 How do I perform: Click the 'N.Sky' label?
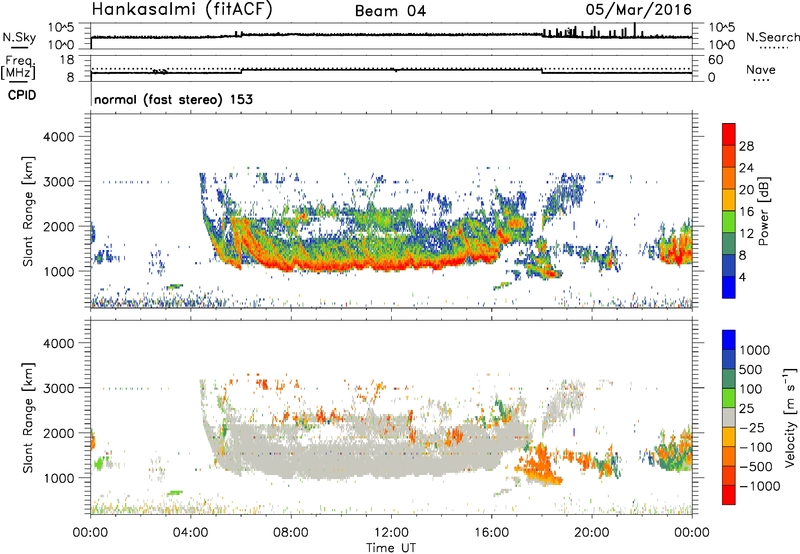coord(19,37)
